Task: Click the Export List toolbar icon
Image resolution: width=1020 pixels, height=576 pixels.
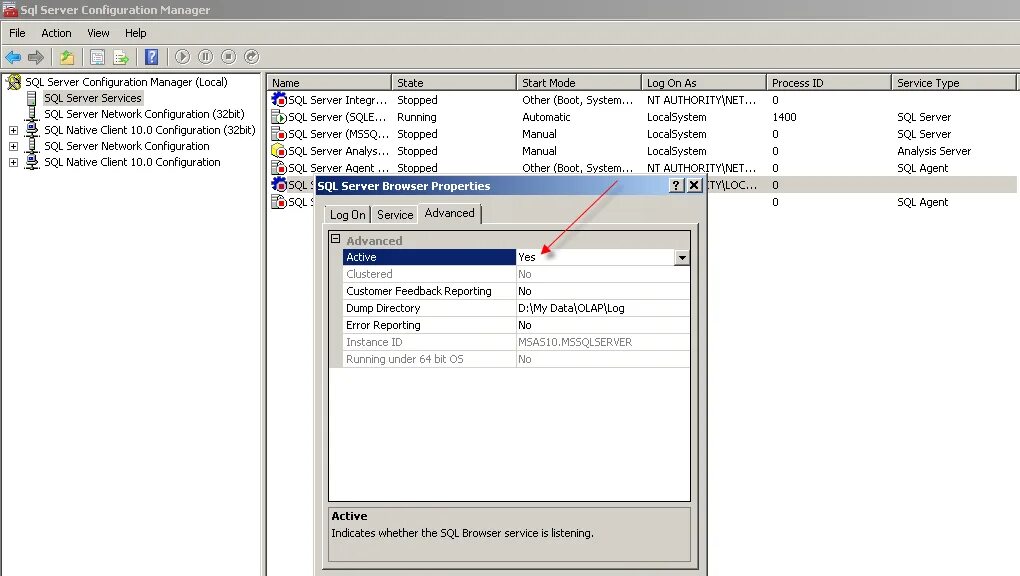Action: click(121, 57)
